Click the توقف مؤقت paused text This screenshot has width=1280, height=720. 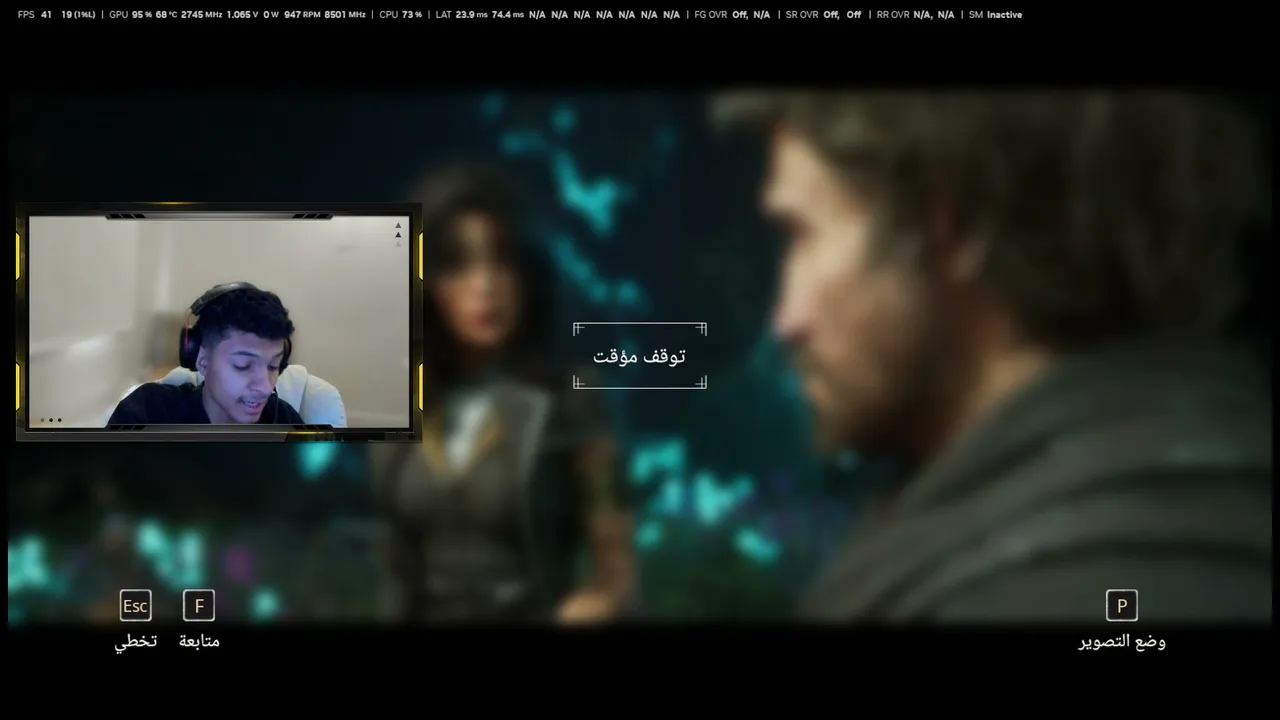pyautogui.click(x=640, y=356)
